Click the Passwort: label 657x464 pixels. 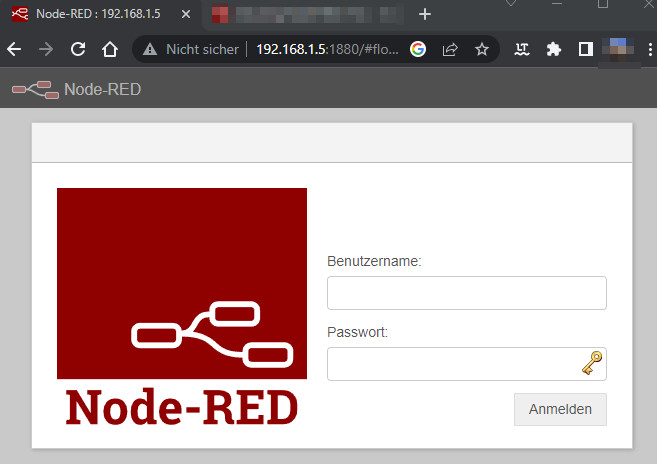pyautogui.click(x=357, y=332)
